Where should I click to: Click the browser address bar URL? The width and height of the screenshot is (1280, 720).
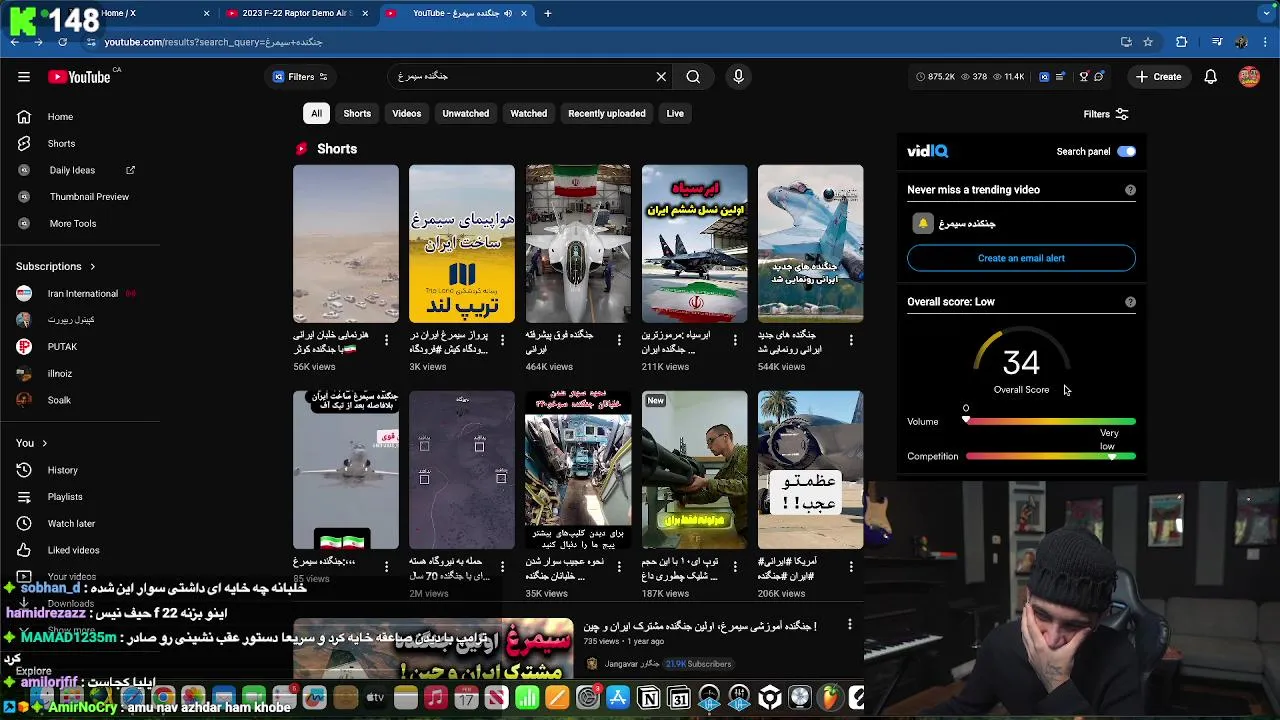tap(213, 42)
